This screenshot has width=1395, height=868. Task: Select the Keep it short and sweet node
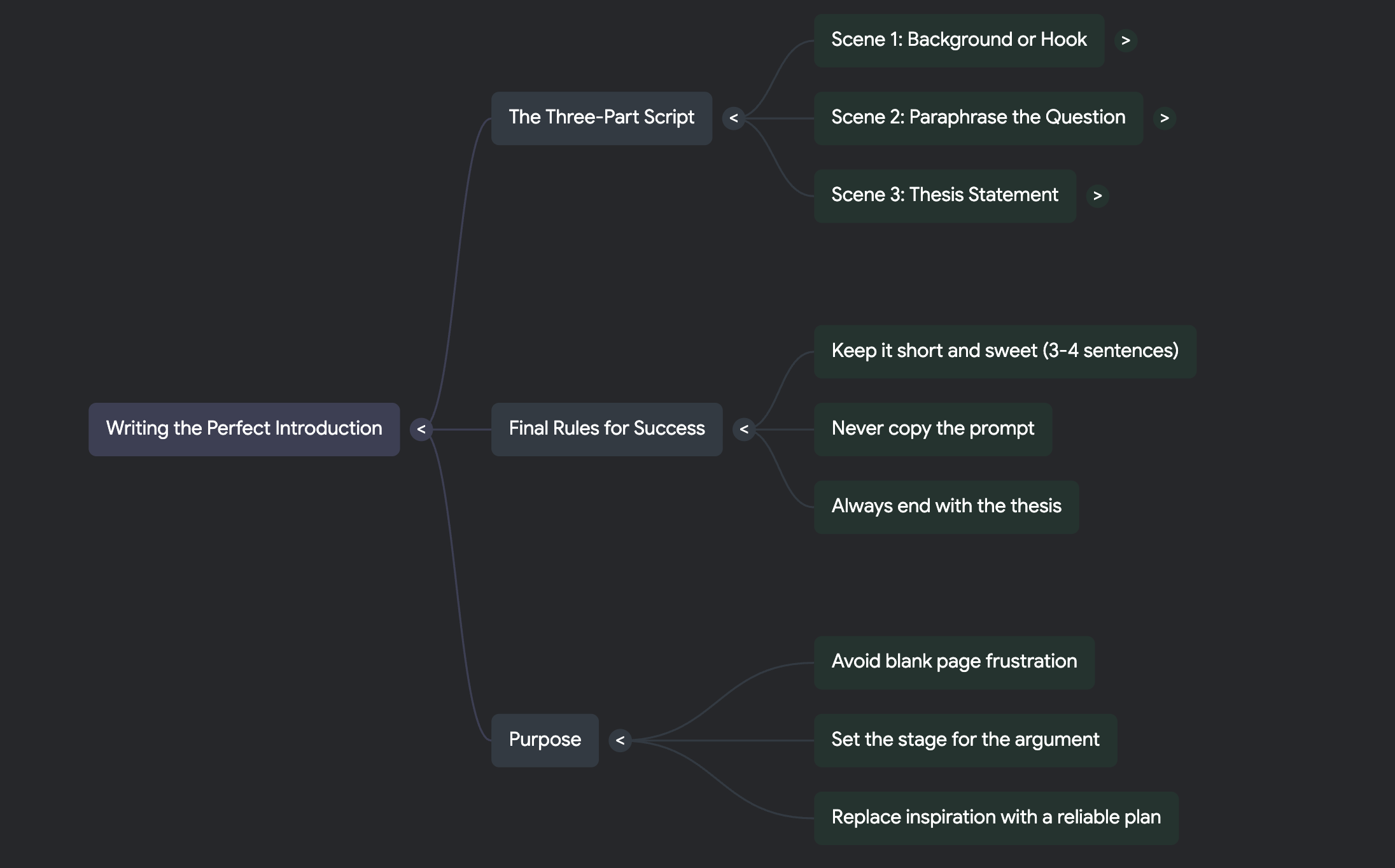tap(1006, 351)
